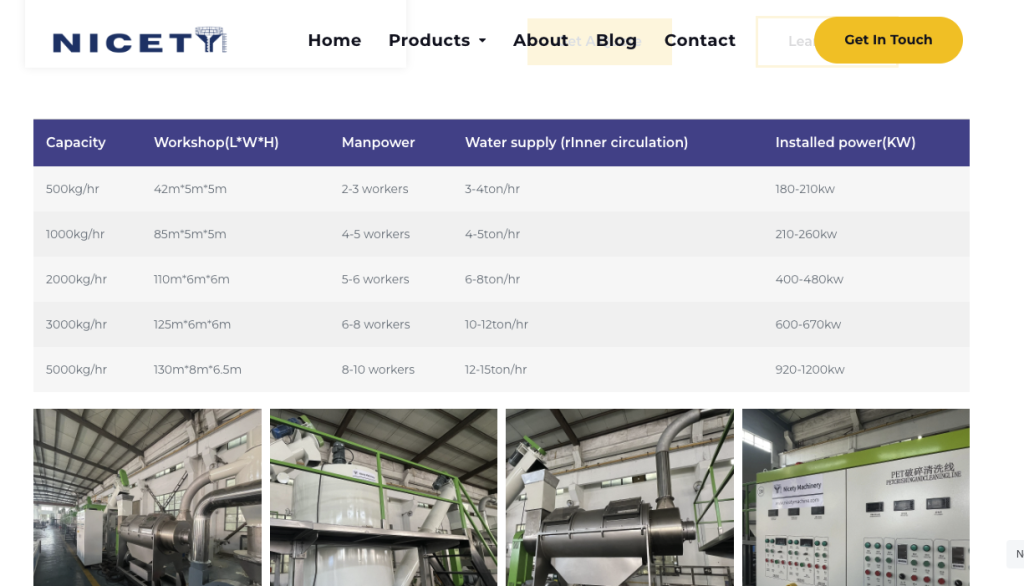This screenshot has height=586, width=1024.
Task: Select the Manpower column header
Action: tap(378, 142)
